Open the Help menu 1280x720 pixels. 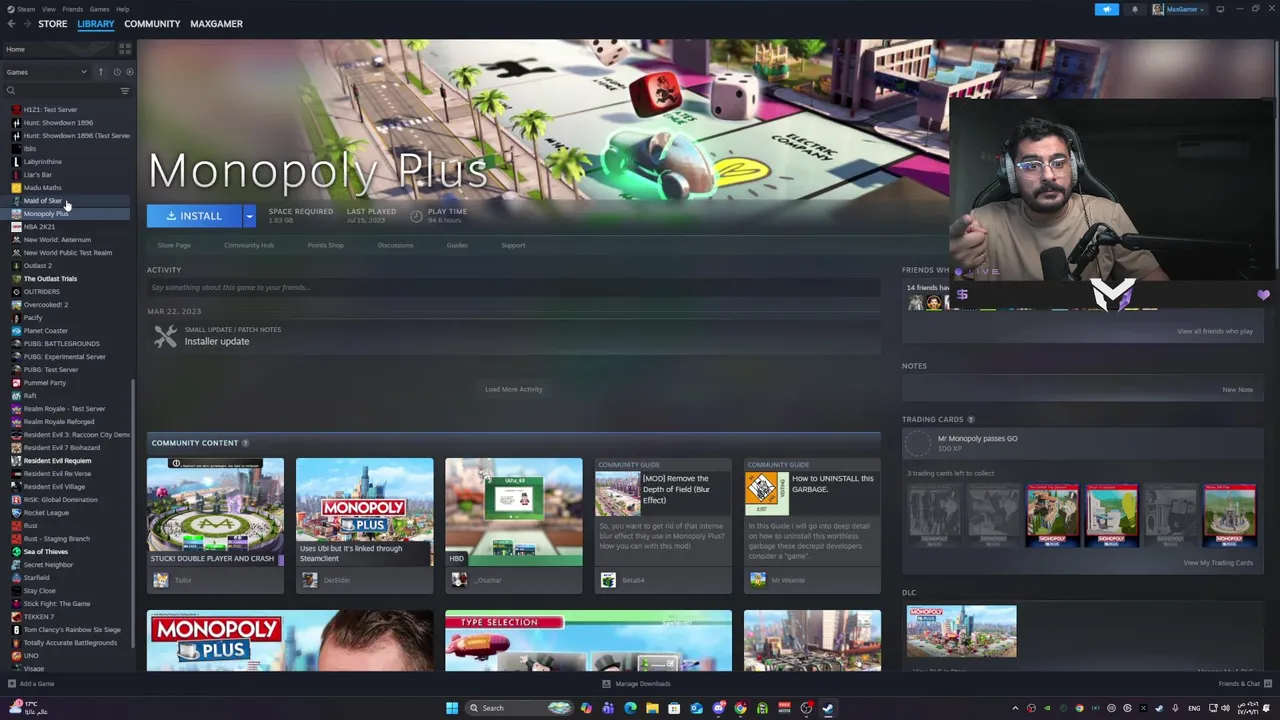(122, 9)
